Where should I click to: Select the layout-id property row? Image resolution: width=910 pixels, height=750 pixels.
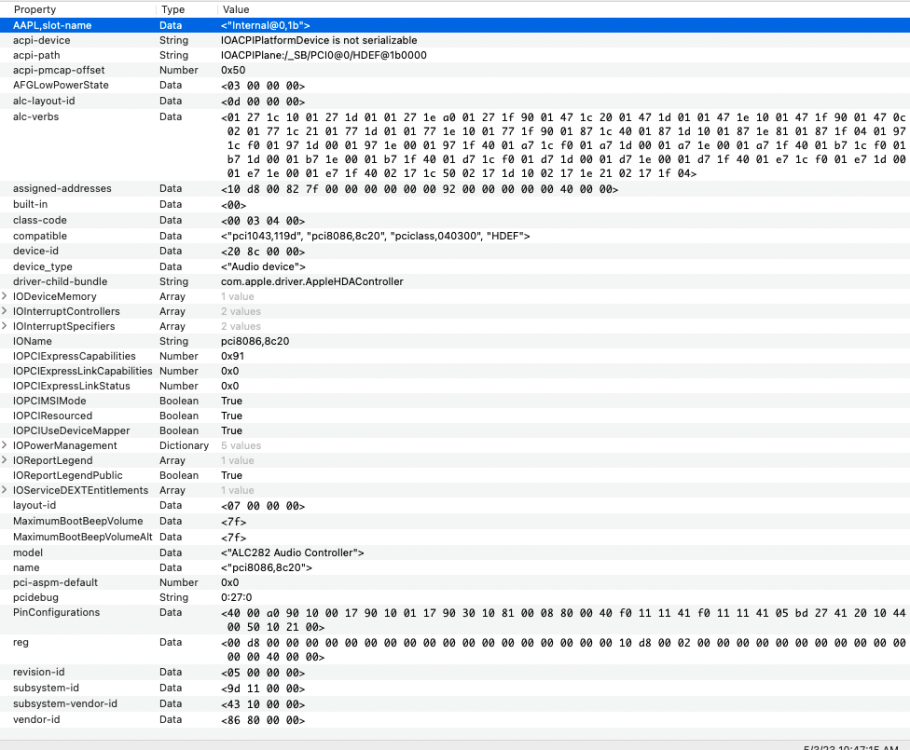pyautogui.click(x=455, y=506)
